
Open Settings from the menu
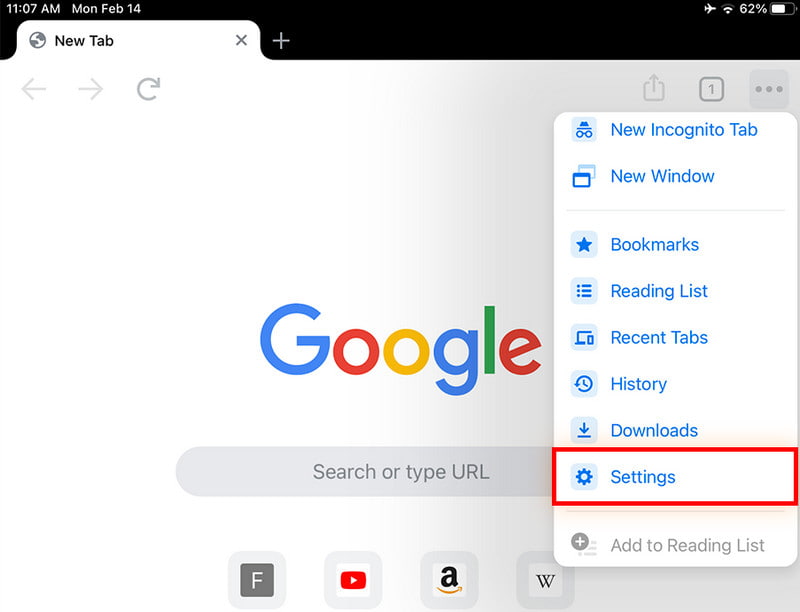(x=675, y=477)
